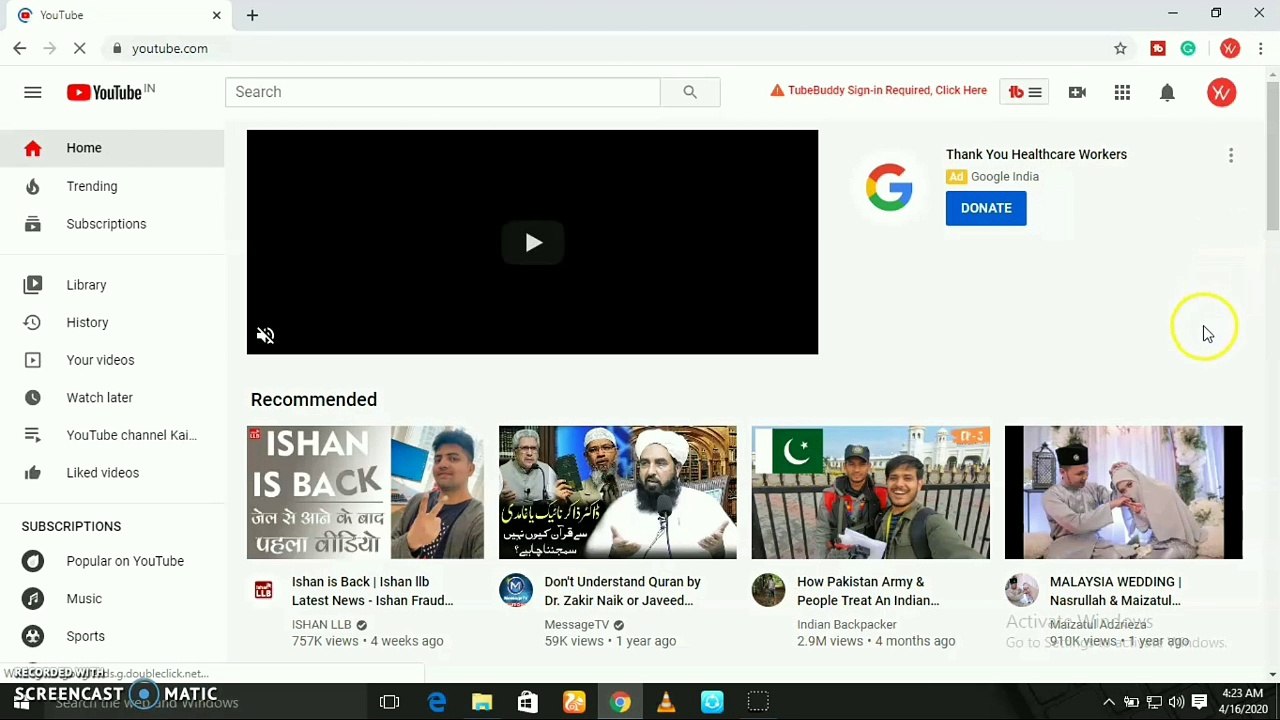Select the YouTube browser tab

tap(118, 15)
